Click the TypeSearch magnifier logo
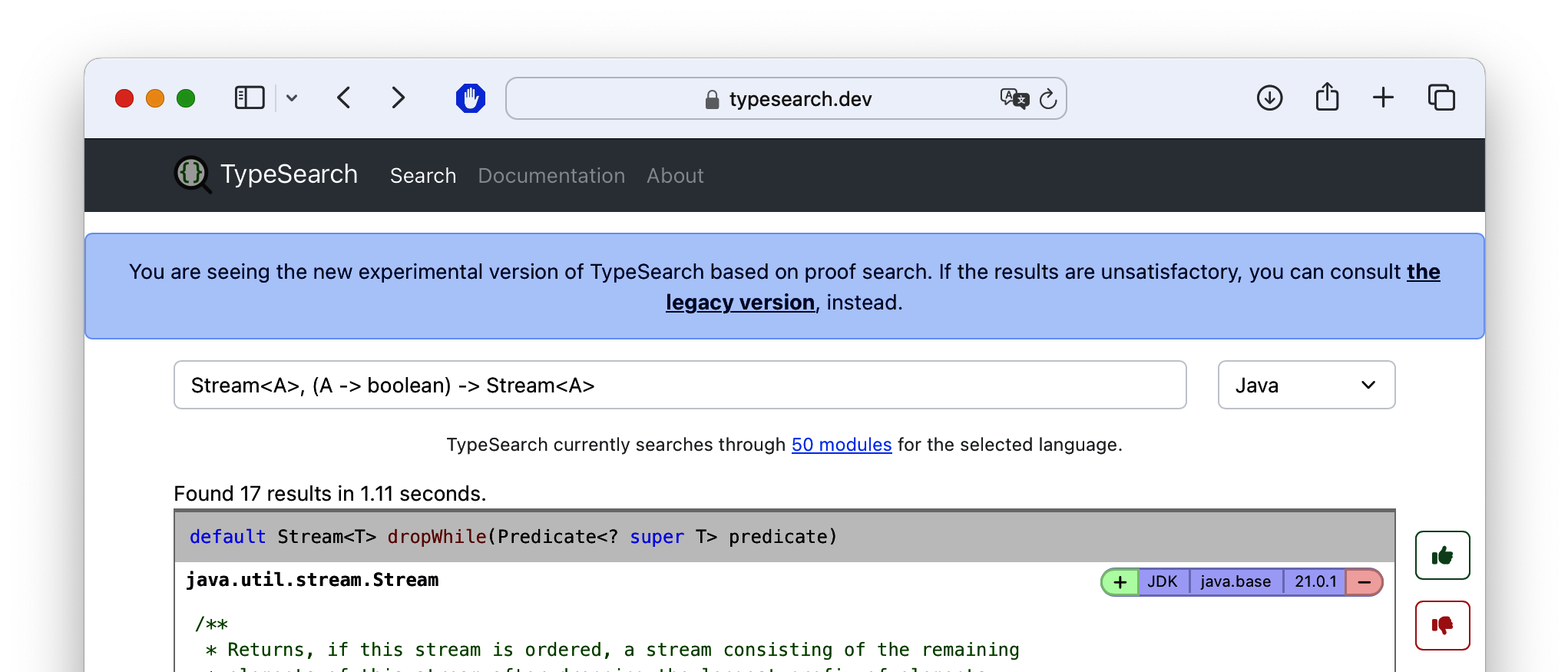This screenshot has height=672, width=1568. (x=192, y=174)
